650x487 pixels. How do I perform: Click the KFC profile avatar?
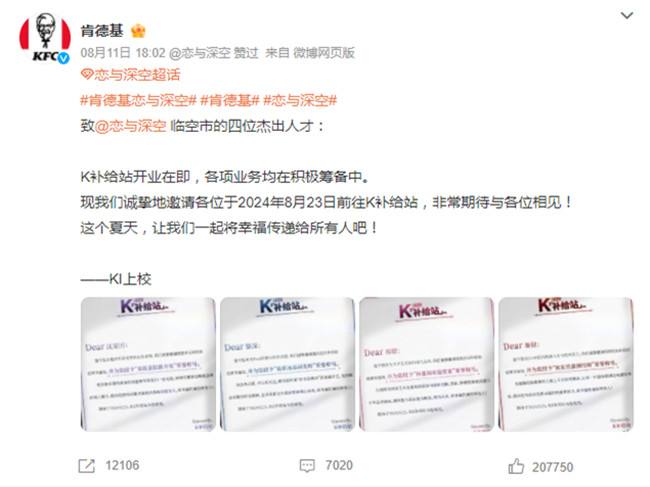(x=45, y=38)
